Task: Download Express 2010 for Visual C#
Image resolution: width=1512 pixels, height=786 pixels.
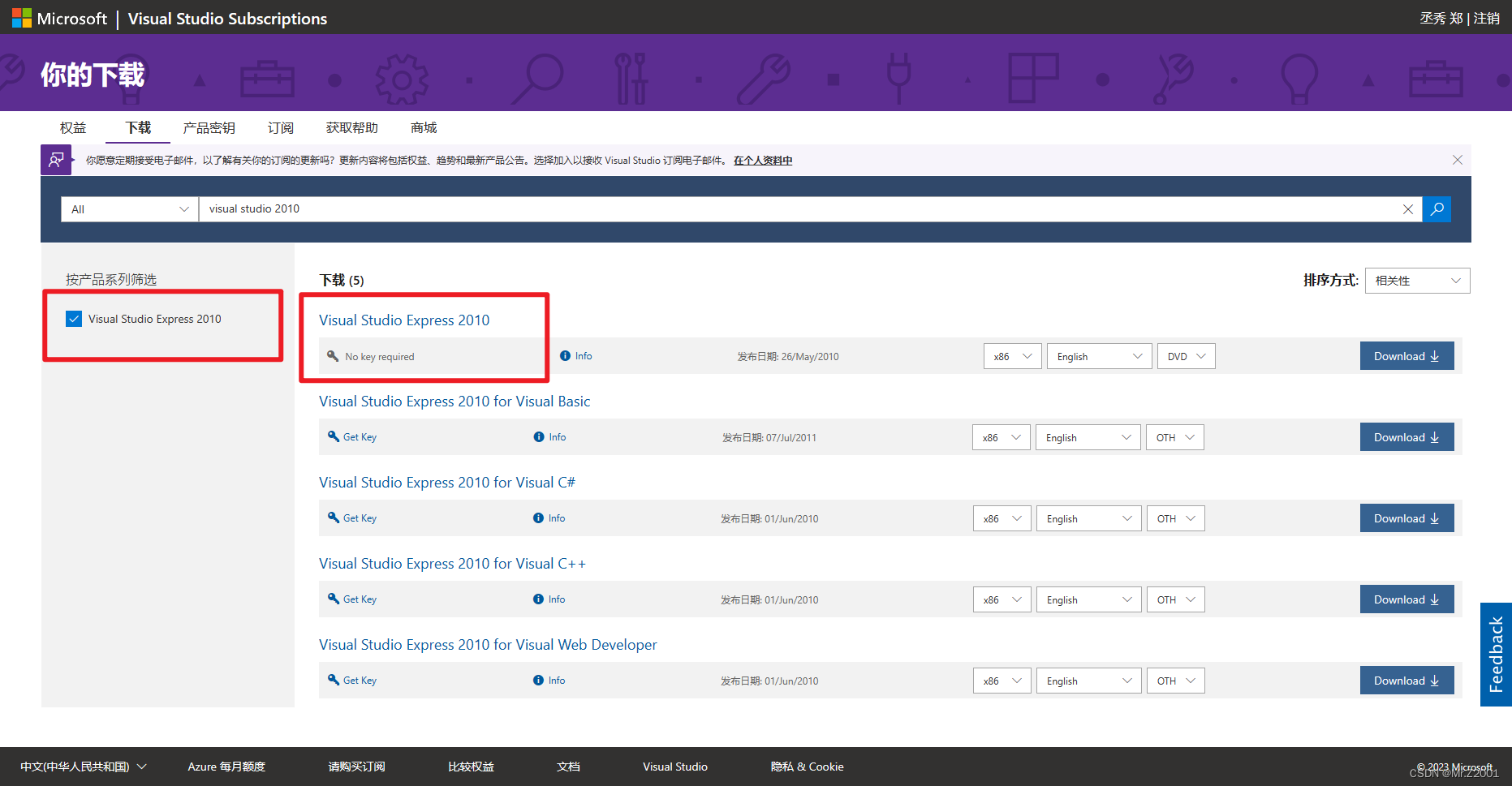Action: (x=1406, y=518)
